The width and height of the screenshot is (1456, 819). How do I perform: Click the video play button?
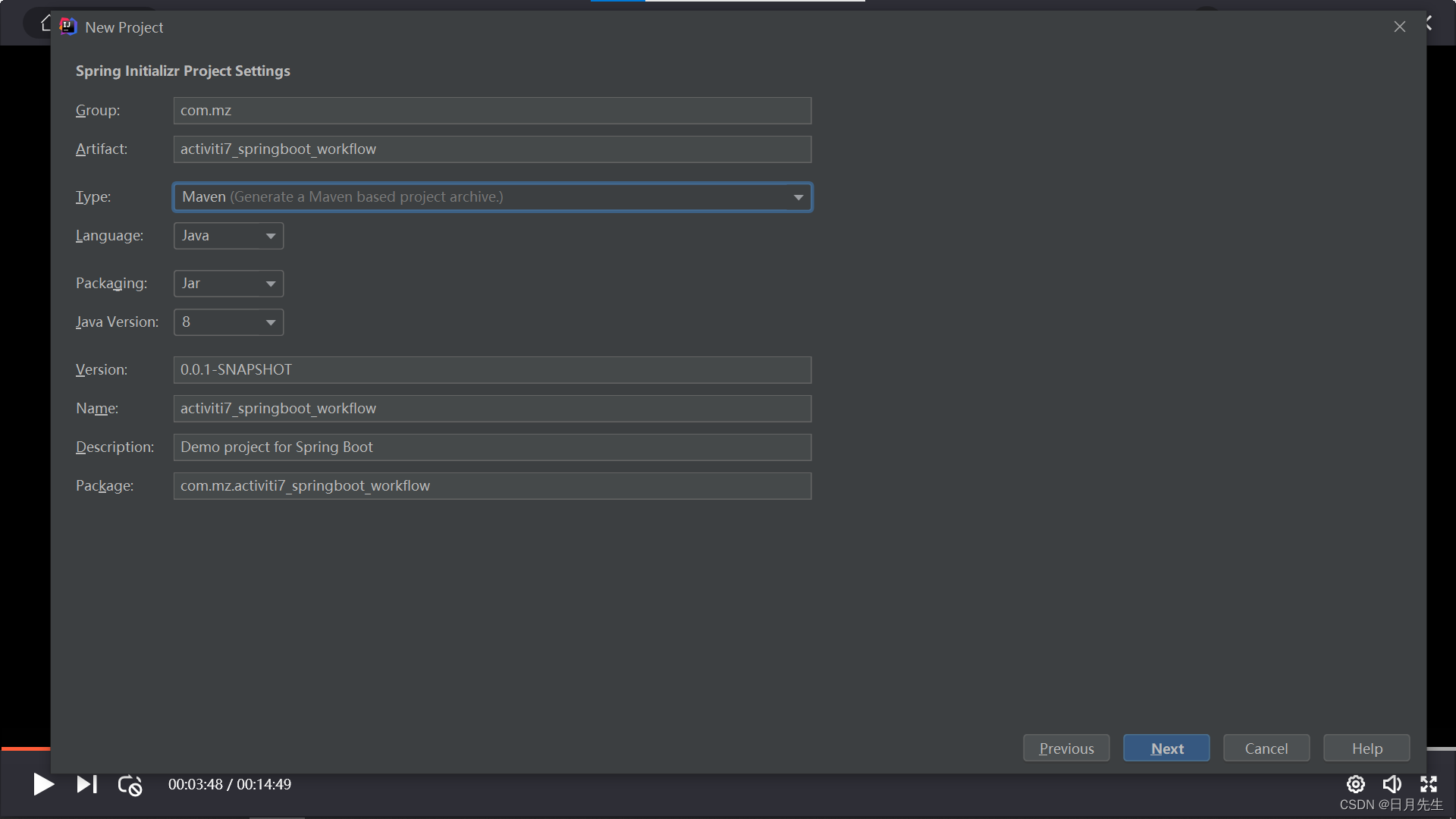point(43,784)
